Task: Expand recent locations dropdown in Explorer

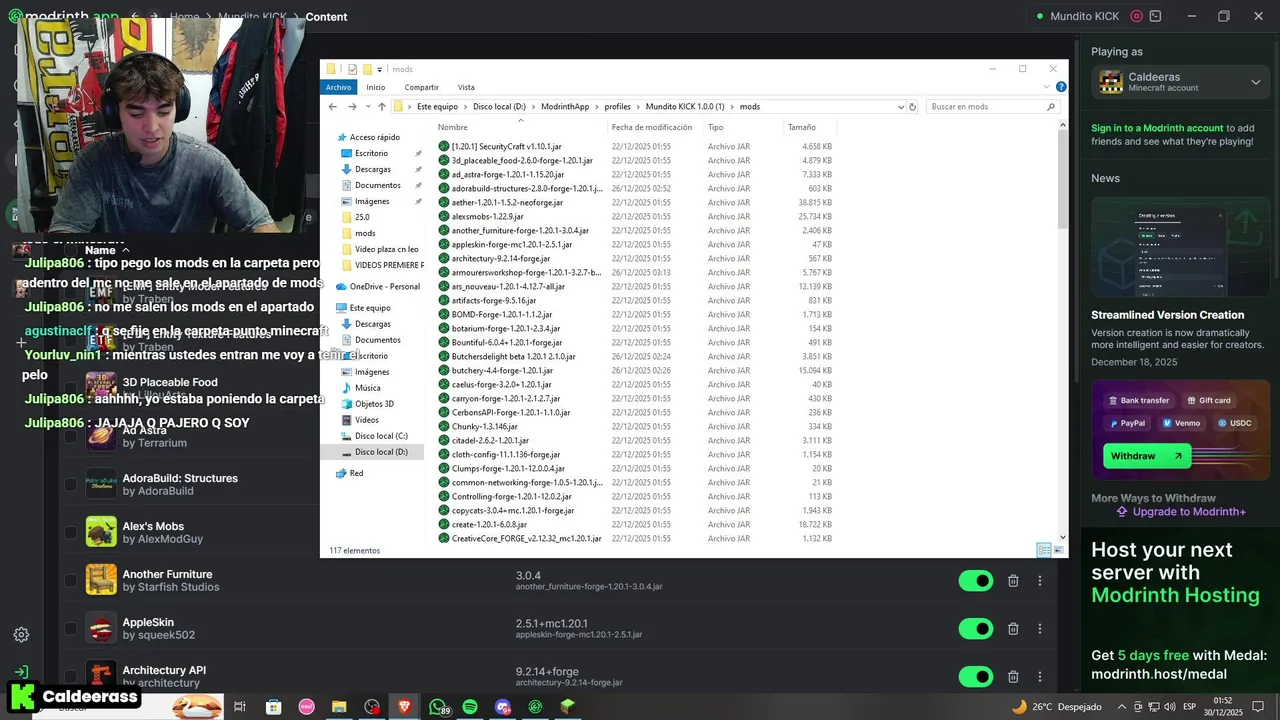Action: (368, 107)
